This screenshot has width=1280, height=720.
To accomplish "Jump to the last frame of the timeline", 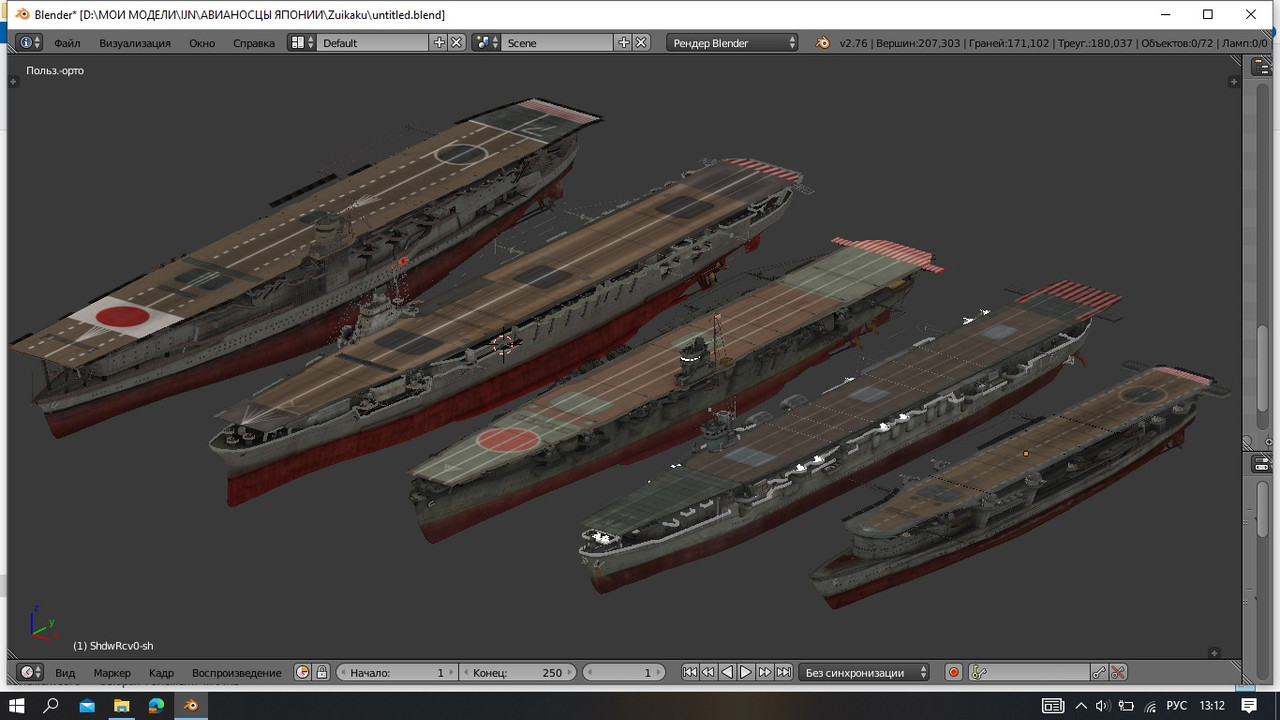I will (784, 673).
